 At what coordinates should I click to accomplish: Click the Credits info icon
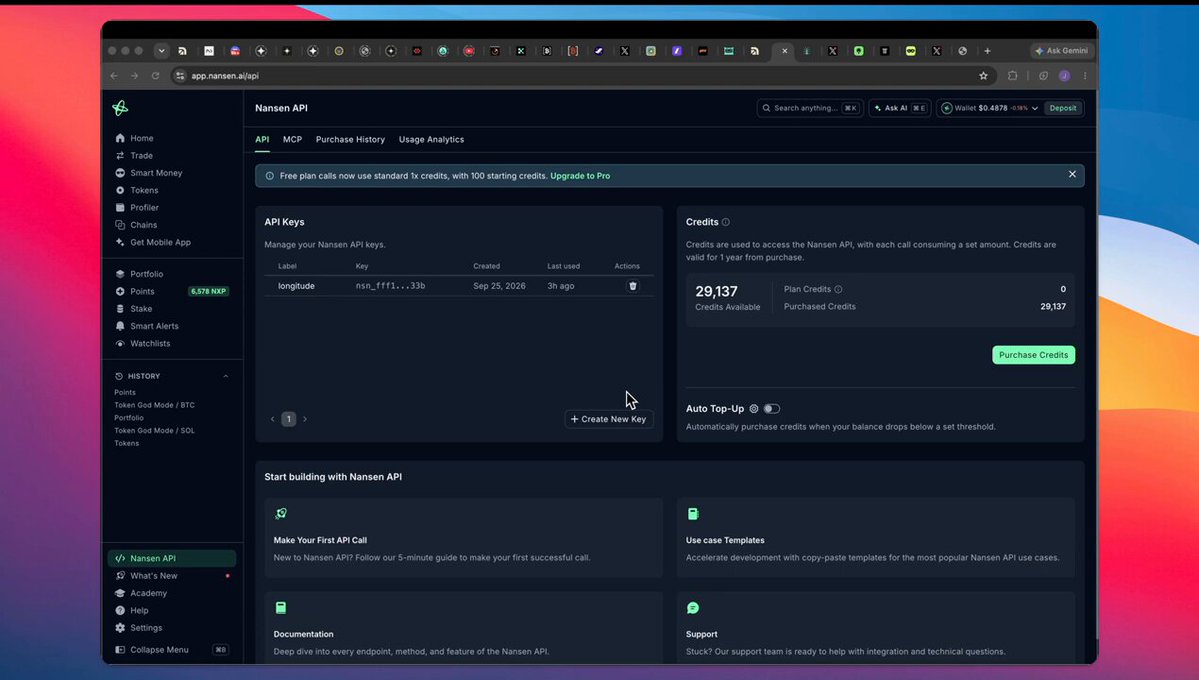pos(726,223)
